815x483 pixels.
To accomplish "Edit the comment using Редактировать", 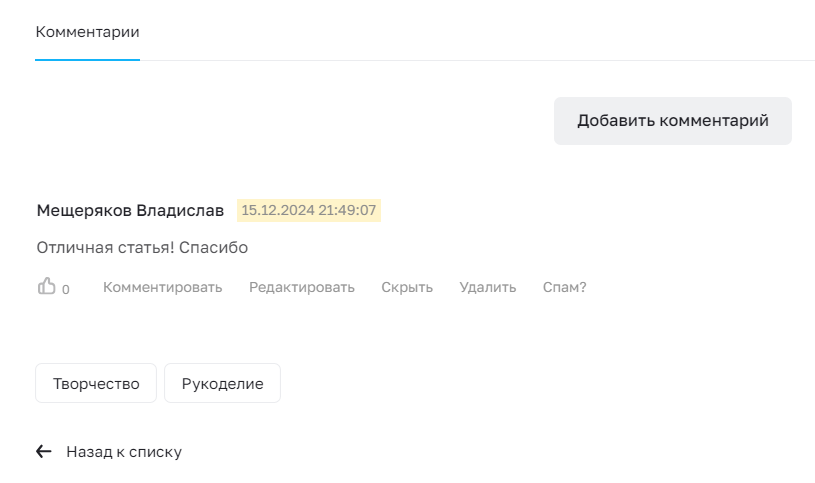I will 301,287.
